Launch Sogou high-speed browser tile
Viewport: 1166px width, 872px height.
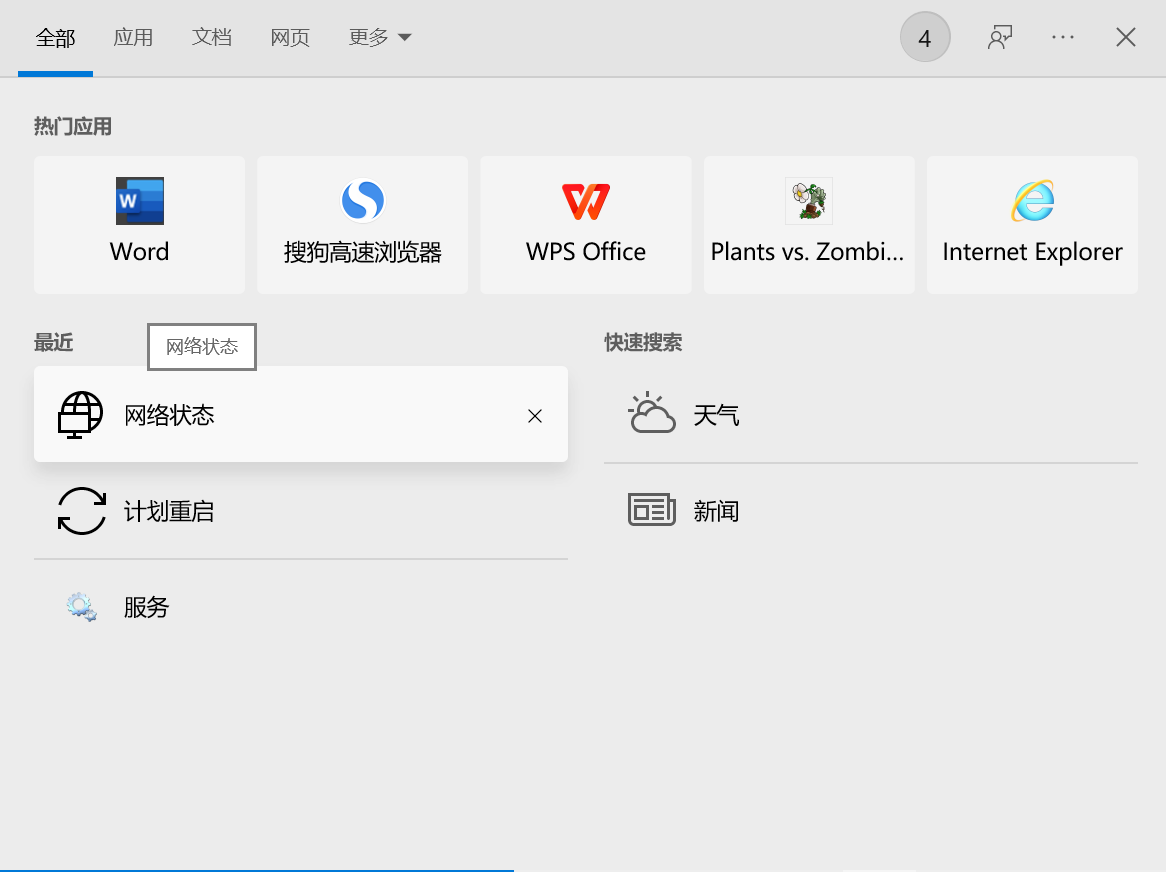pos(362,225)
